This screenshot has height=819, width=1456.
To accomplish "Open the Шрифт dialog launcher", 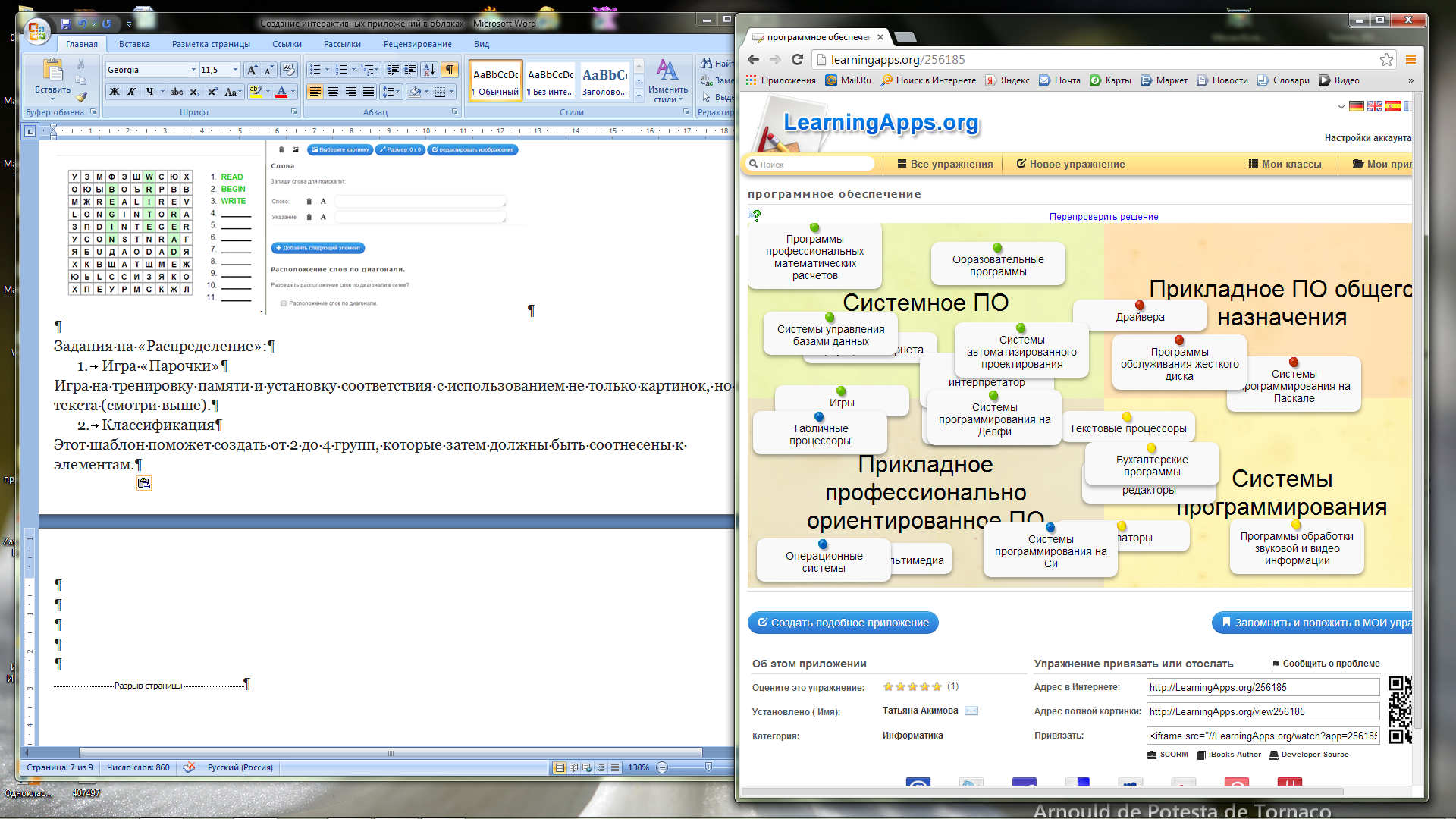I will 294,111.
